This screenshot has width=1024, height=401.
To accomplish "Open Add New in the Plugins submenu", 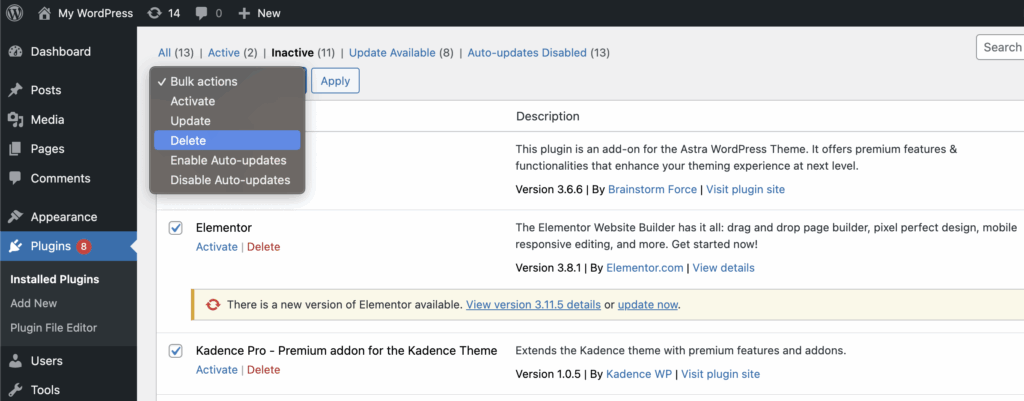I will click(x=33, y=303).
